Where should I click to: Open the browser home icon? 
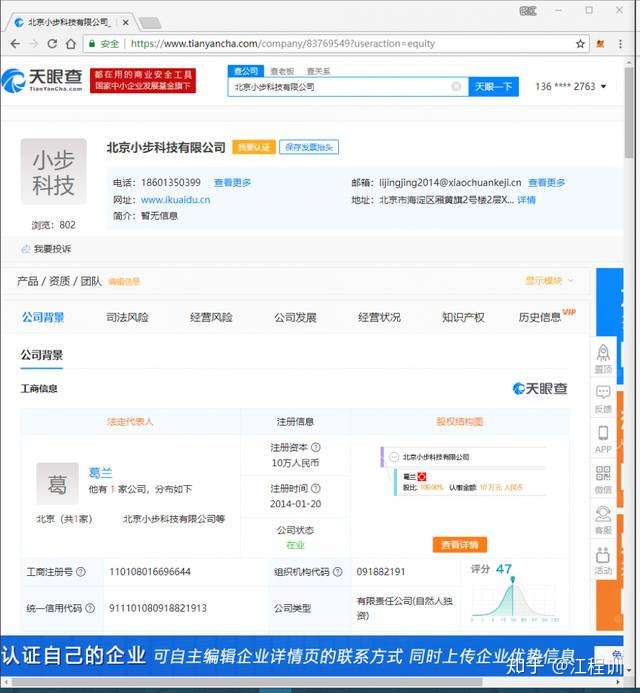pos(71,44)
